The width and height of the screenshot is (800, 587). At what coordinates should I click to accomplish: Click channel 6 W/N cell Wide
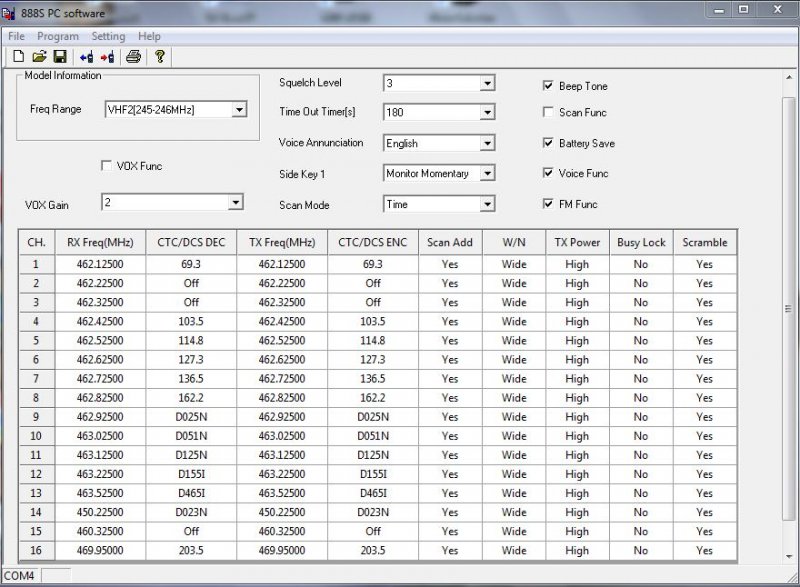pos(514,360)
